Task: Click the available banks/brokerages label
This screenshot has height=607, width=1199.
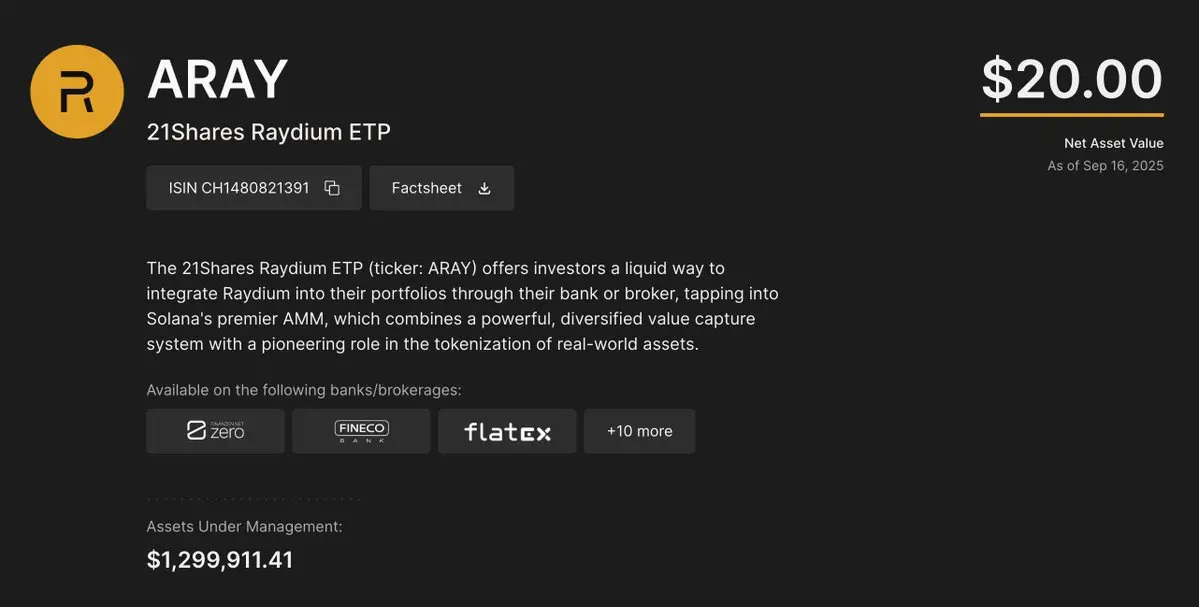Action: 304,390
